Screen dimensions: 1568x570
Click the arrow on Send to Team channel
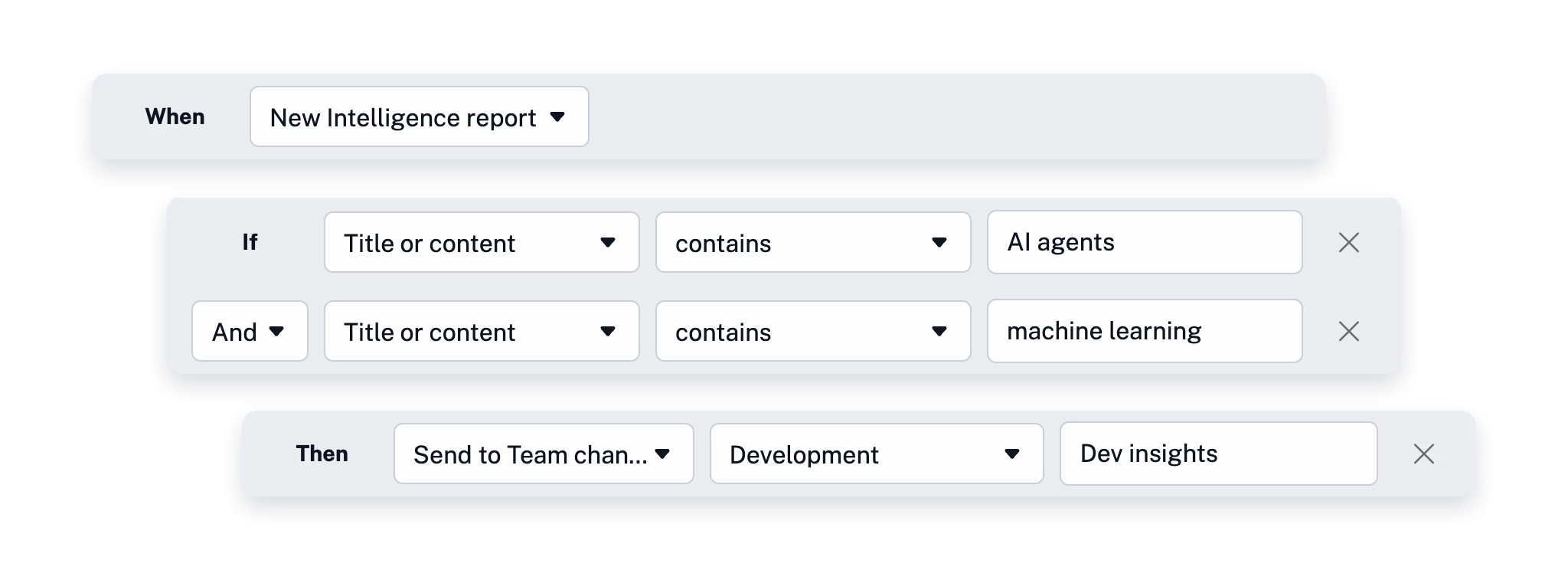[663, 454]
